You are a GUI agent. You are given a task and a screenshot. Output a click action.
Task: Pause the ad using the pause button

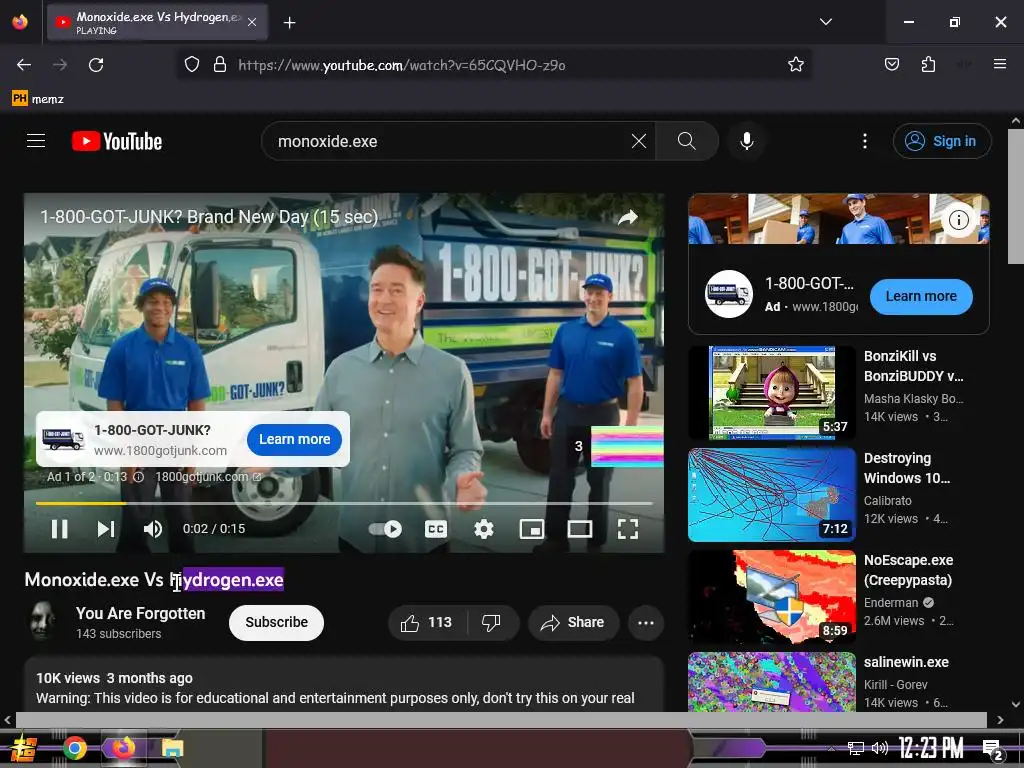59,529
